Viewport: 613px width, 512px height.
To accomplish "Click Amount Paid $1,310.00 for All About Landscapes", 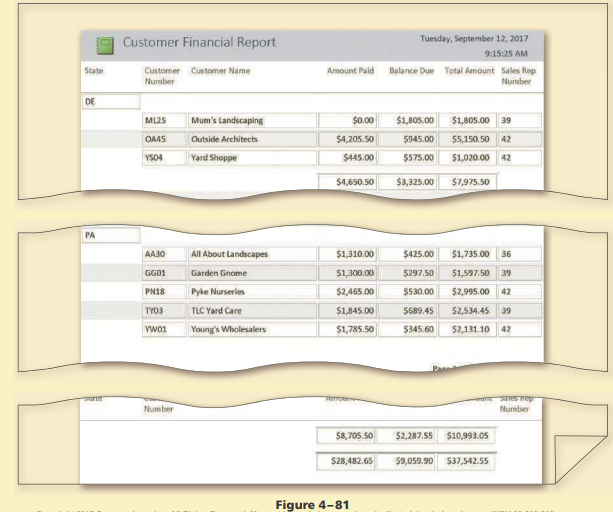I will [x=348, y=254].
